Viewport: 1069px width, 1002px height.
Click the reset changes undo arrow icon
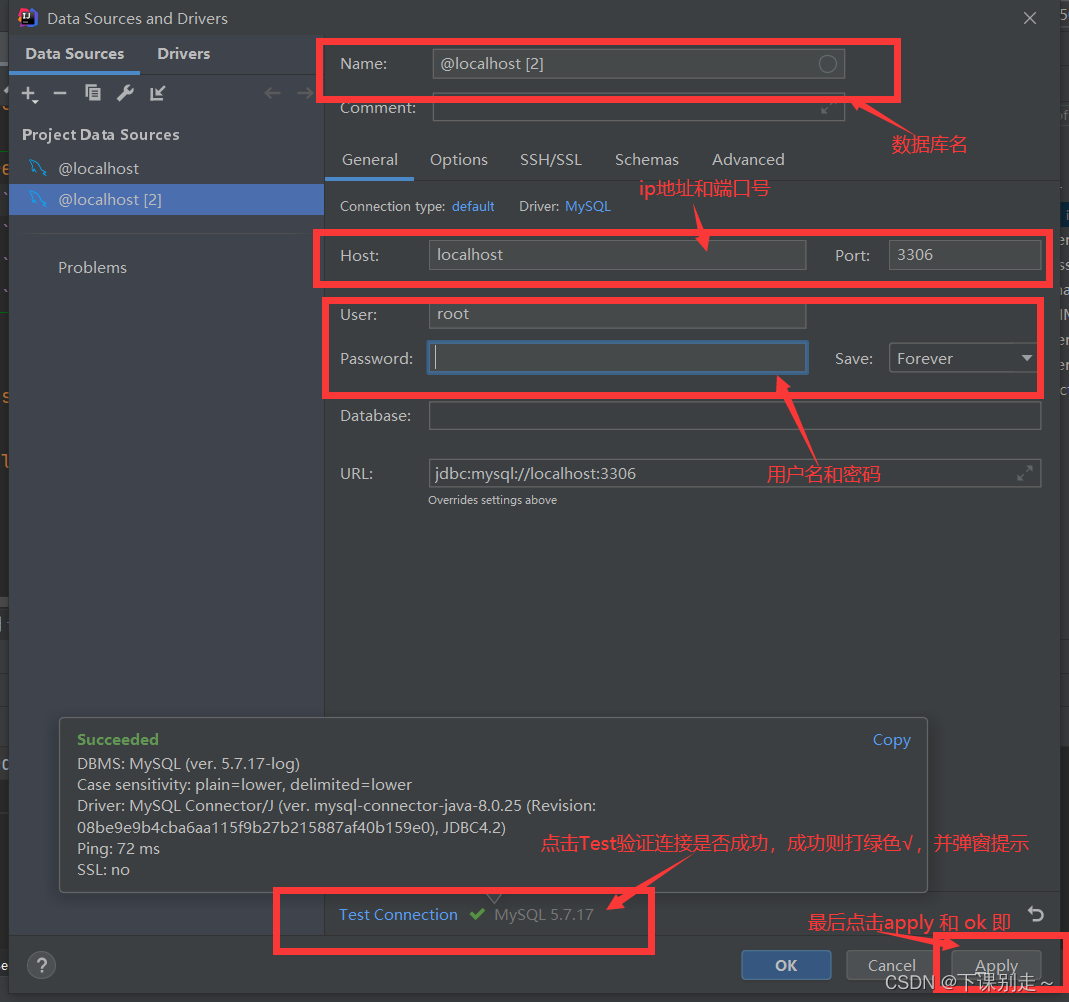click(x=1036, y=914)
